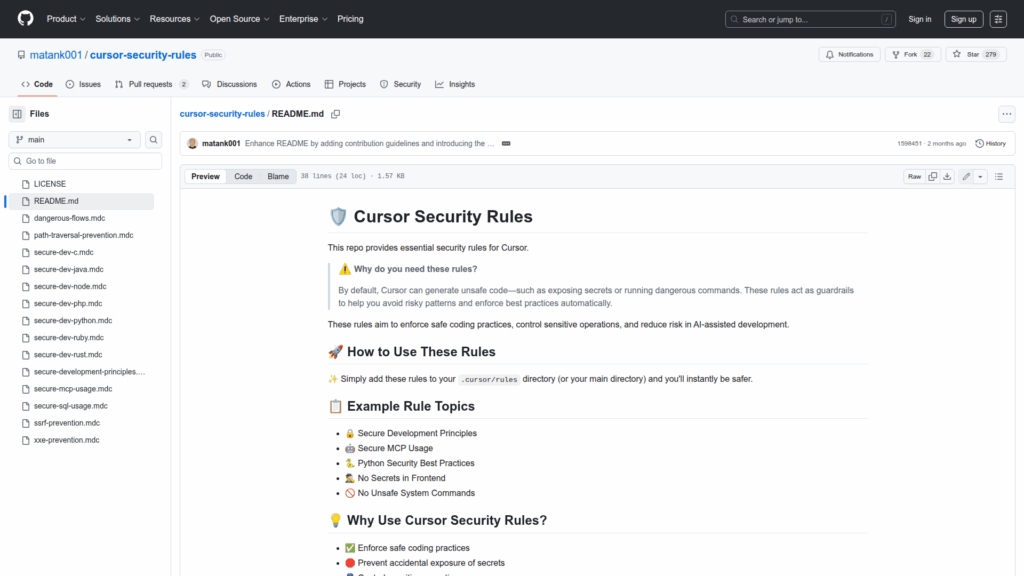The height and width of the screenshot is (576, 1024).
Task: View the file History
Action: 990,144
